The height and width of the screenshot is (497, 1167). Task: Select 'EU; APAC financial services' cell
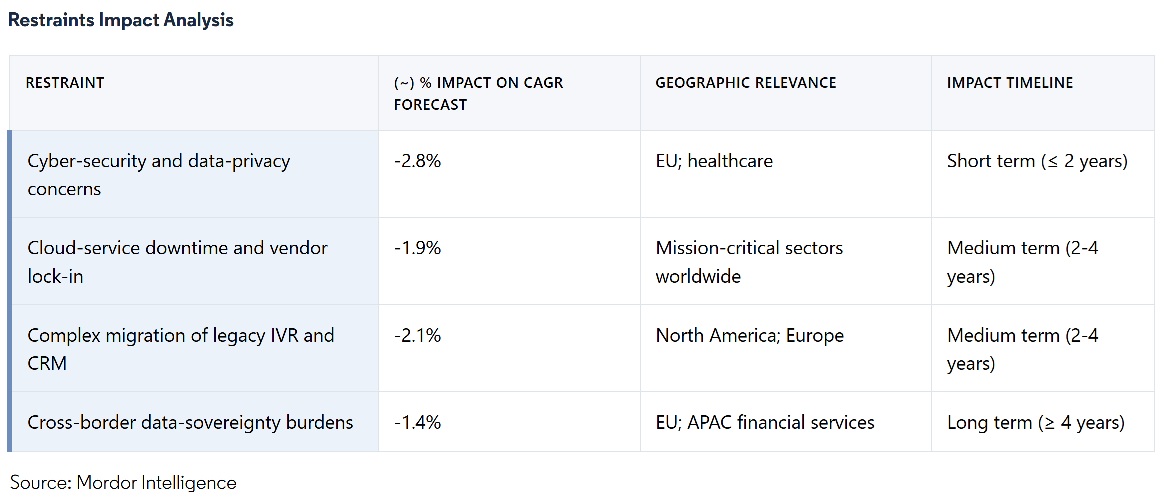coord(764,422)
